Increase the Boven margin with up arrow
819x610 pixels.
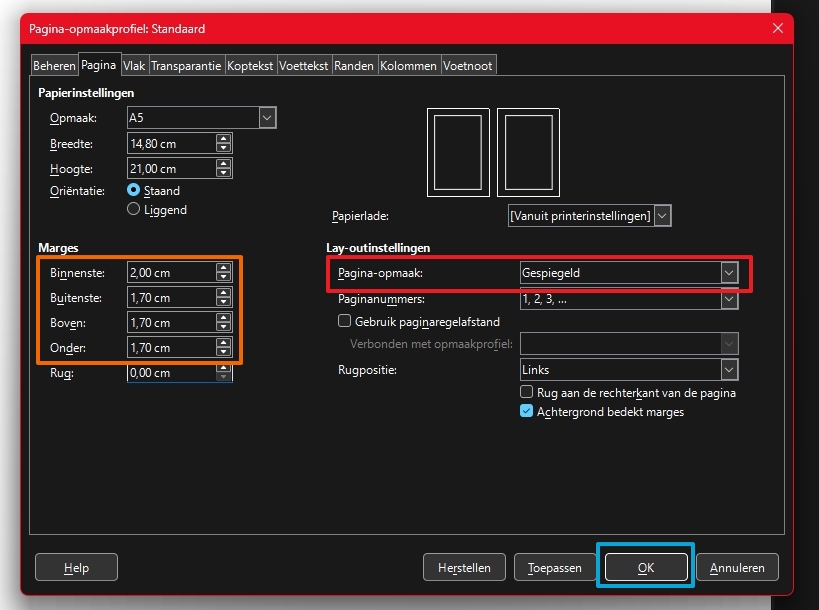pos(224,318)
